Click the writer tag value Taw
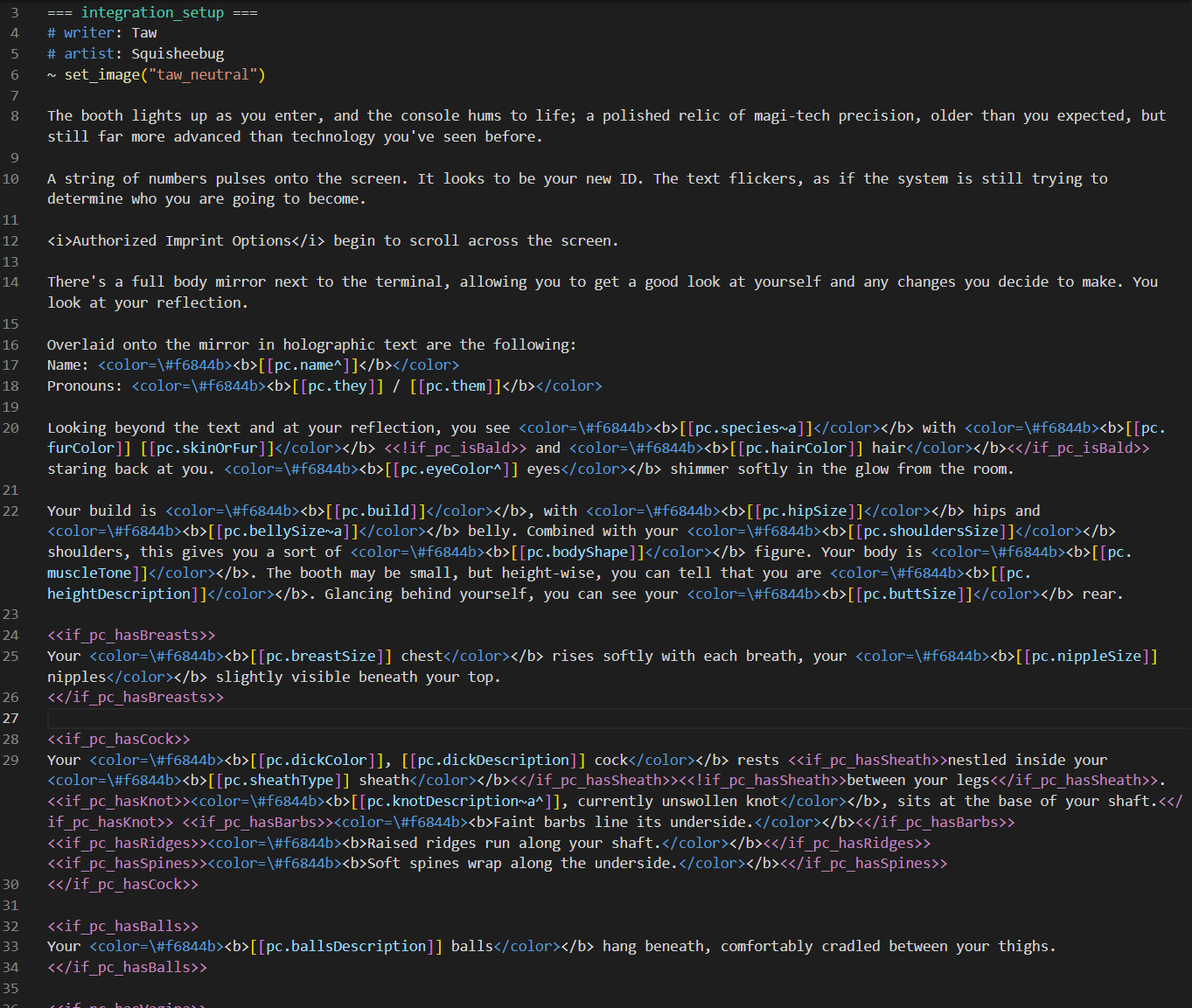1192x1008 pixels. pyautogui.click(x=144, y=33)
